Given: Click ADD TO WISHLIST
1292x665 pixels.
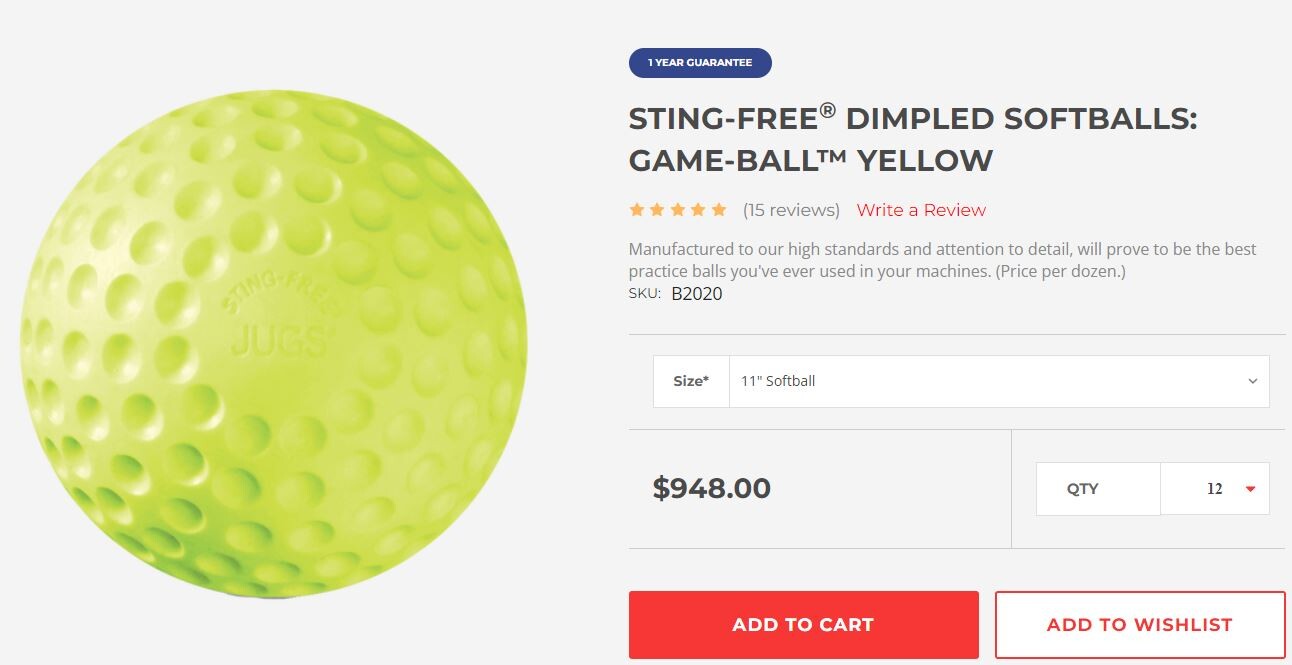Looking at the screenshot, I should [x=1139, y=623].
